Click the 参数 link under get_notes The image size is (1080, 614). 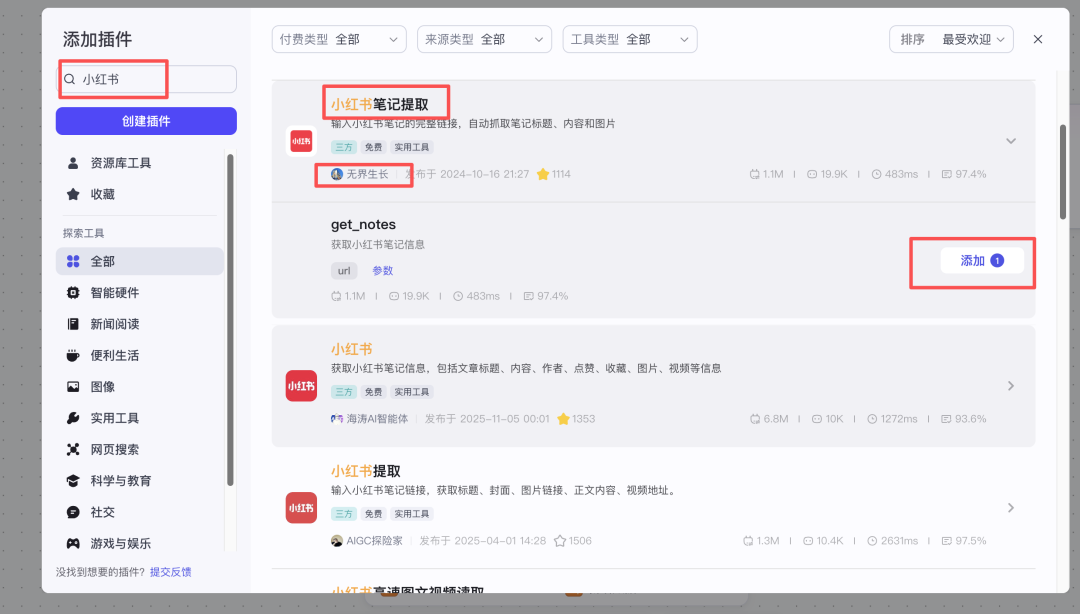pyautogui.click(x=383, y=271)
